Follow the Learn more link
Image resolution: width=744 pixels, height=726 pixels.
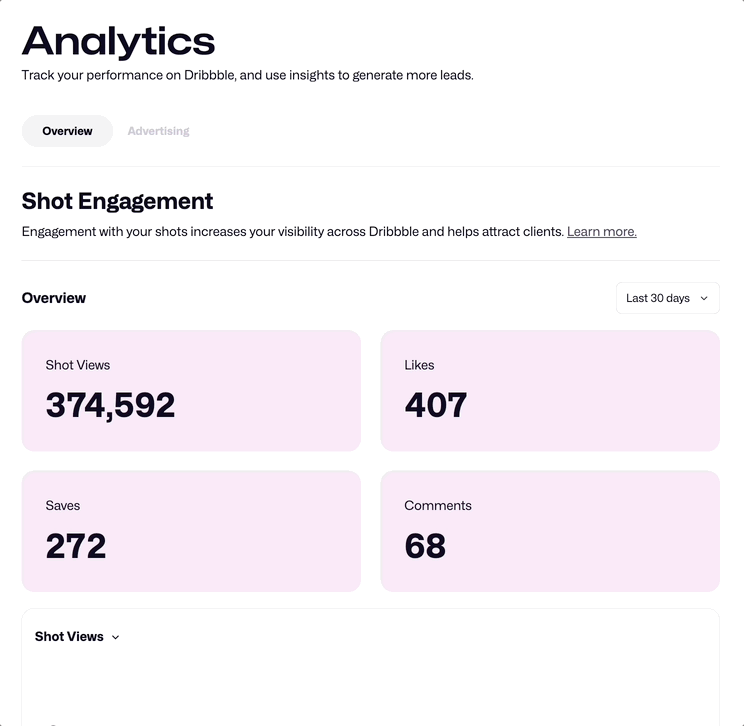coord(601,232)
